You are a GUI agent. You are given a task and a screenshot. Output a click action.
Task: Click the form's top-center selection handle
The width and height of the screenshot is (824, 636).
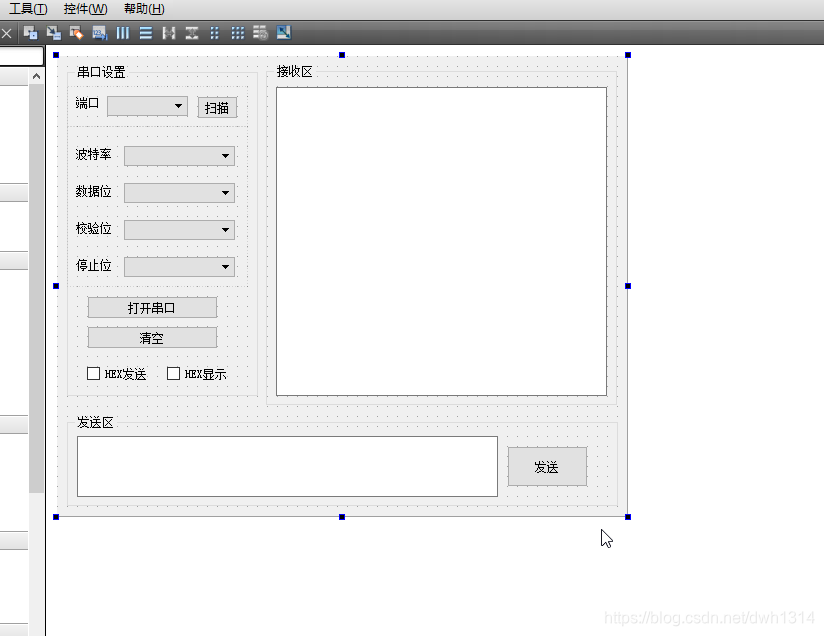342,55
